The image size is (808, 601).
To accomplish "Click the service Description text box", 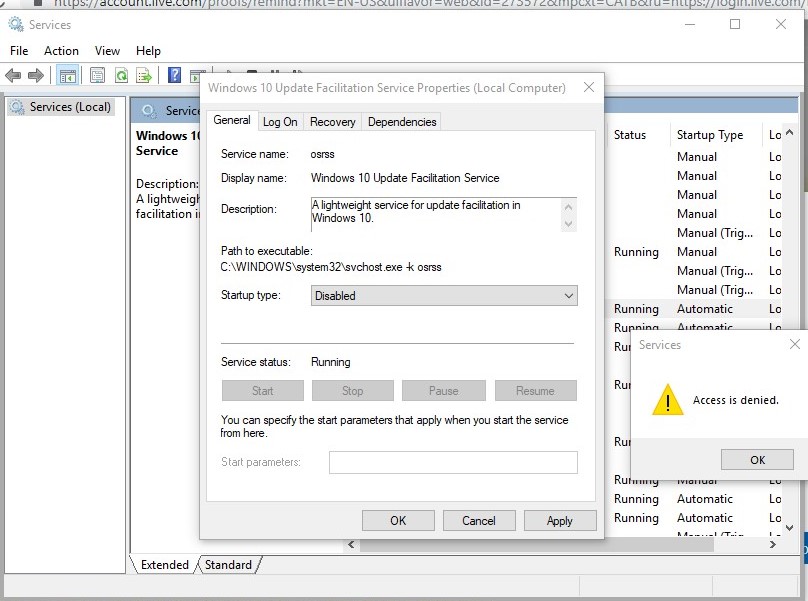I will point(436,214).
